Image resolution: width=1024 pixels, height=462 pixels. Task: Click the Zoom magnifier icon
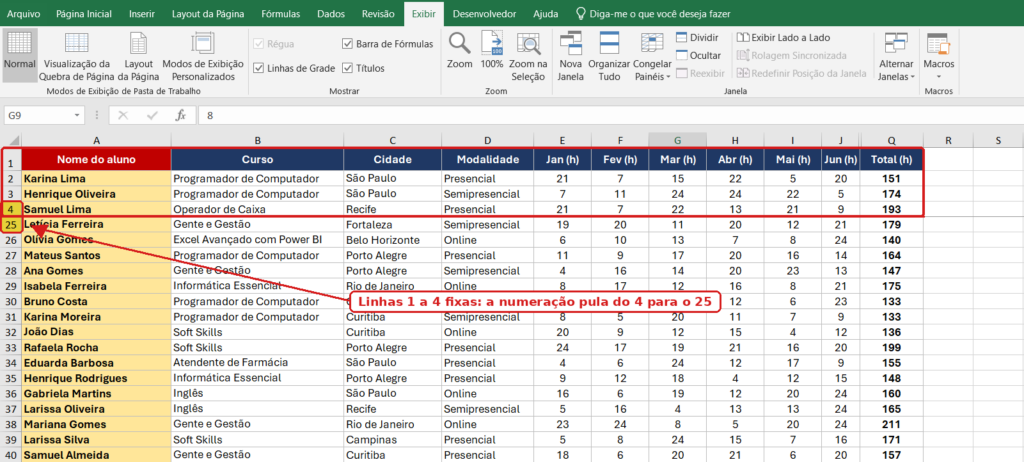click(460, 43)
